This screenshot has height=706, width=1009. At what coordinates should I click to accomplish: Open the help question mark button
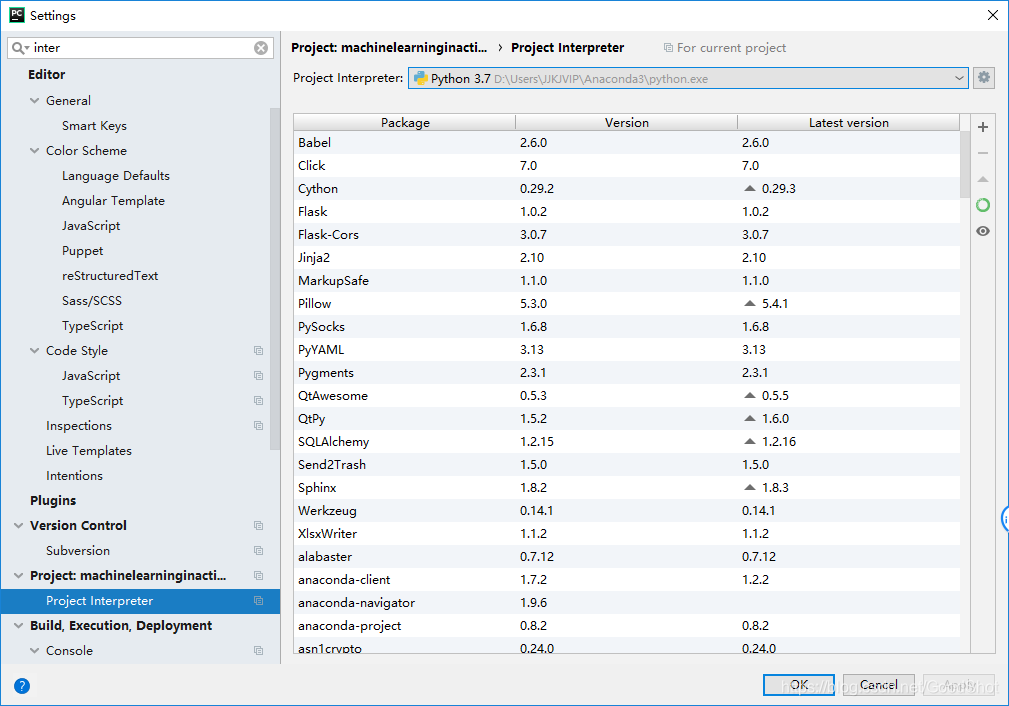(22, 686)
